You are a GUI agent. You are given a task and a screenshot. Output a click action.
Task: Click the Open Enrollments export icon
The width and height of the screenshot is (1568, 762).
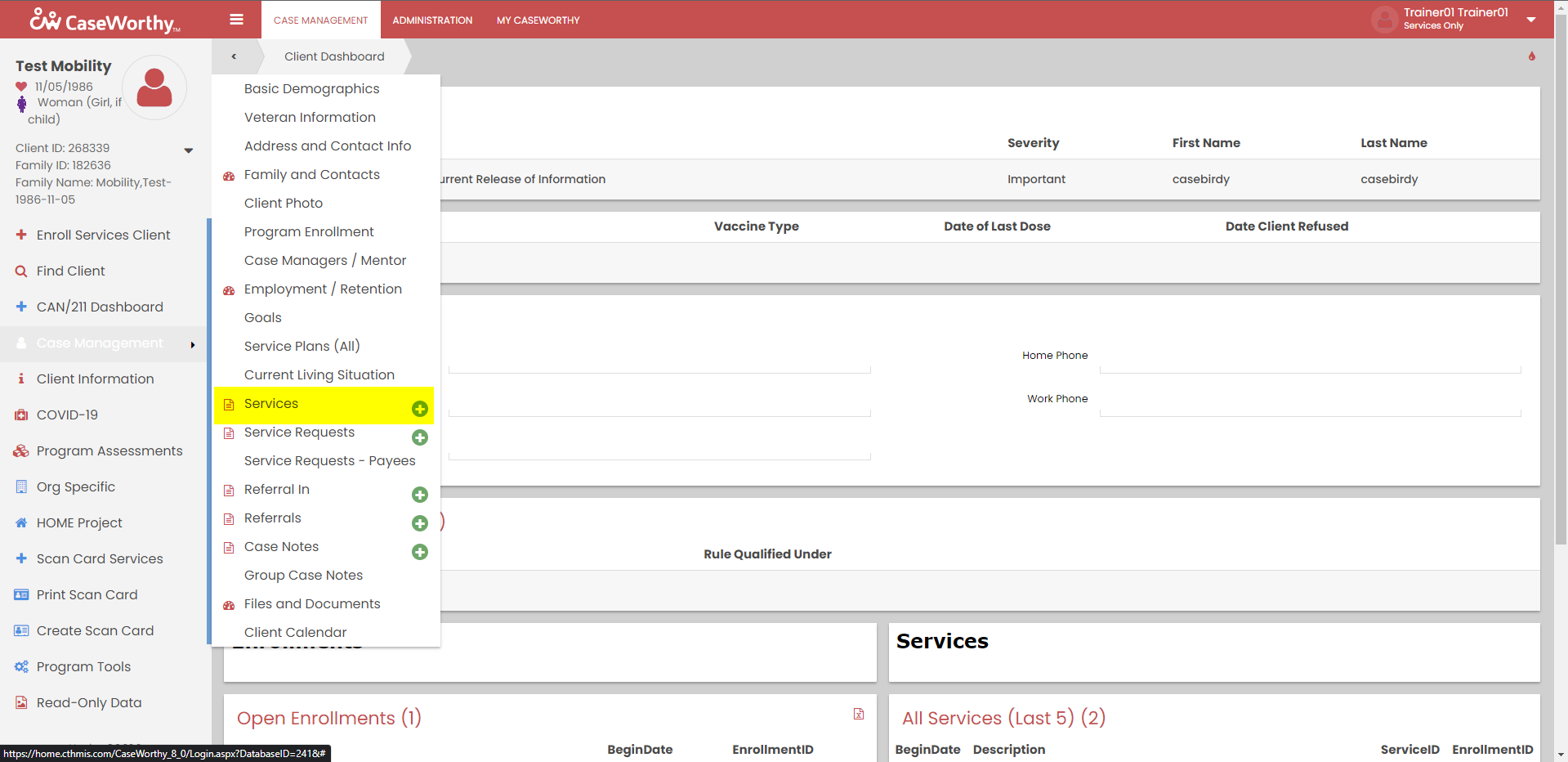[859, 714]
